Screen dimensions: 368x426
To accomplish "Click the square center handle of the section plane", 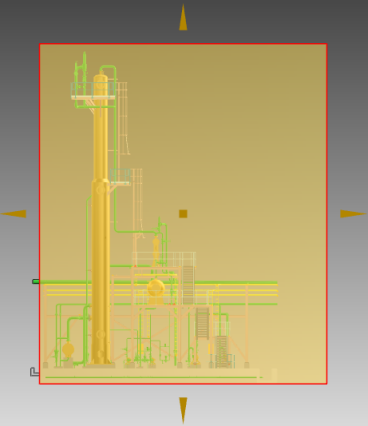I will click(x=183, y=214).
